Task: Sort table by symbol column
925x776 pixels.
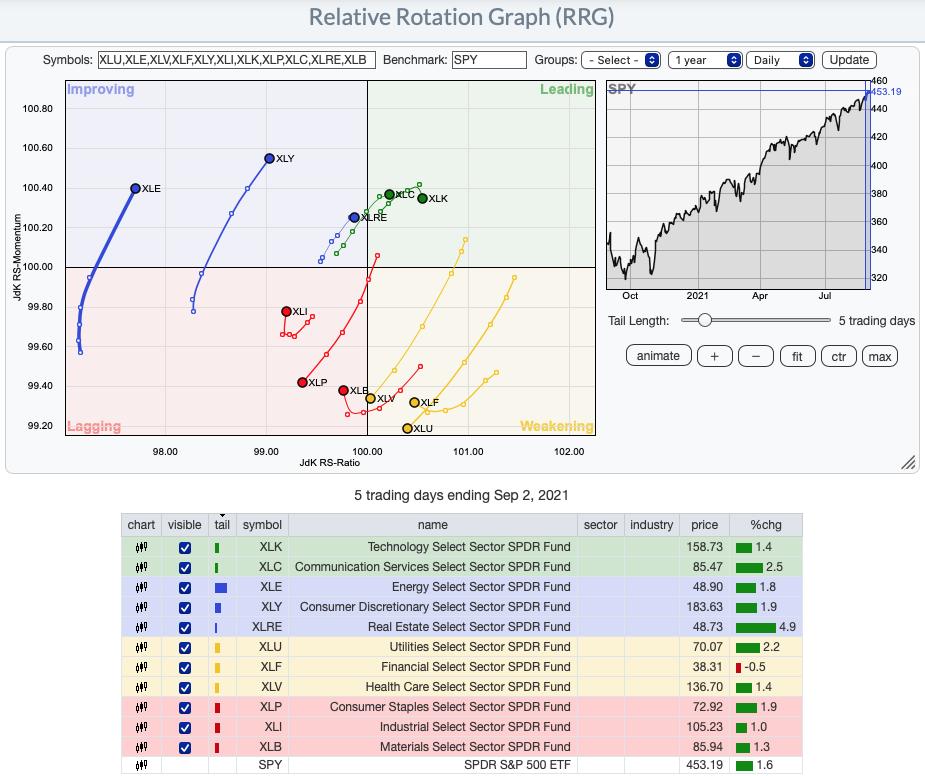Action: click(x=263, y=525)
